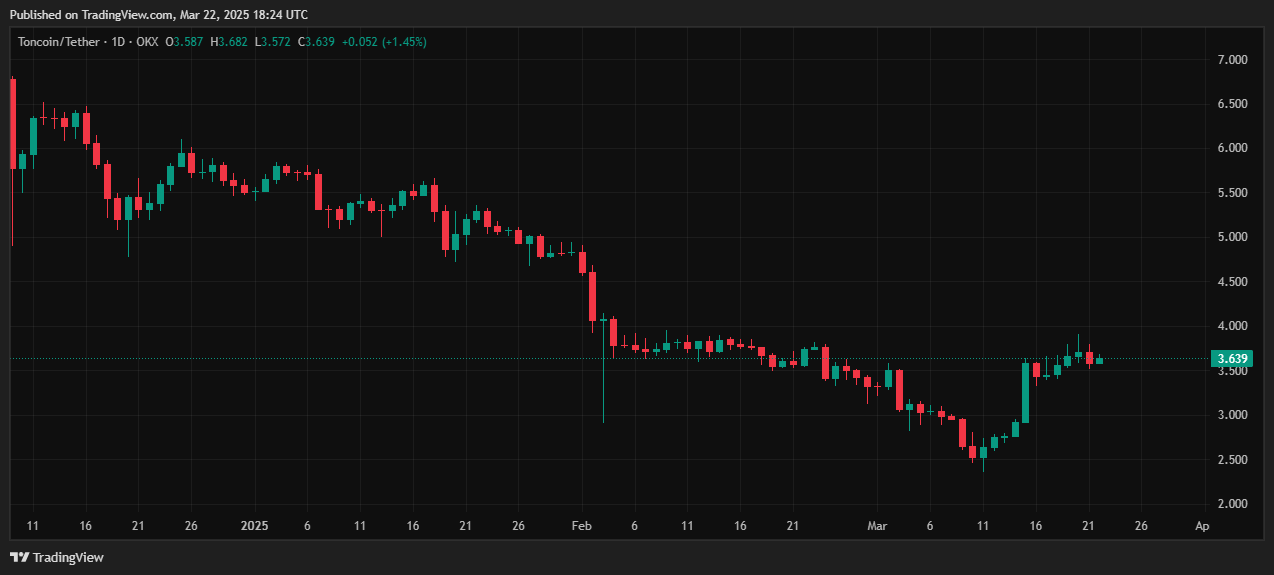1274x575 pixels.
Task: Select the 2025 marker on time axis
Action: (255, 526)
